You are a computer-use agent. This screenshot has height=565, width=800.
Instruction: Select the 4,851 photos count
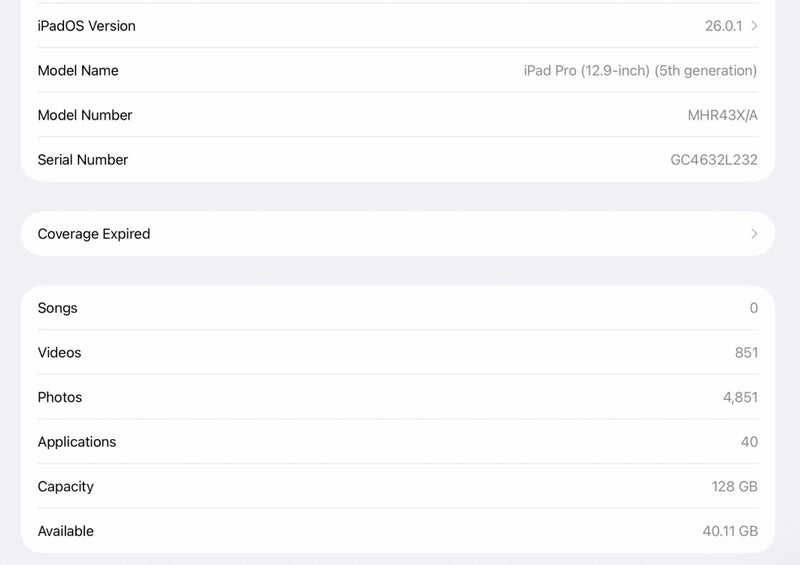(x=740, y=397)
